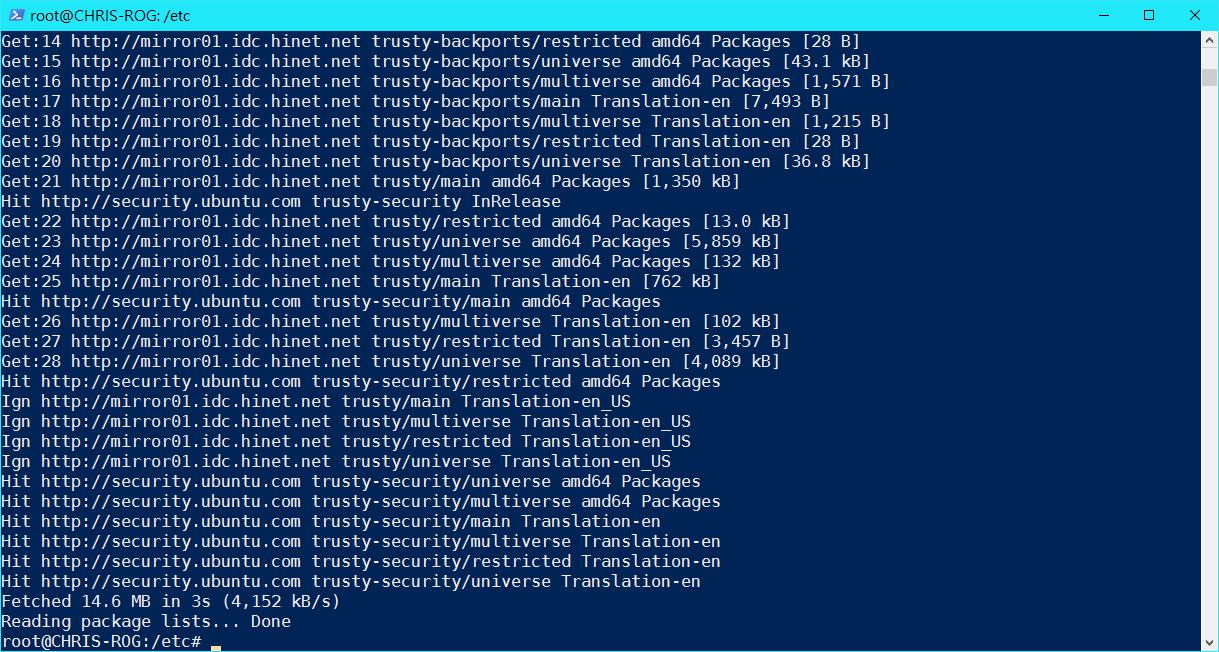Click the mirror01.idc.hinet.net URL on the Get:14 line

pos(216,41)
